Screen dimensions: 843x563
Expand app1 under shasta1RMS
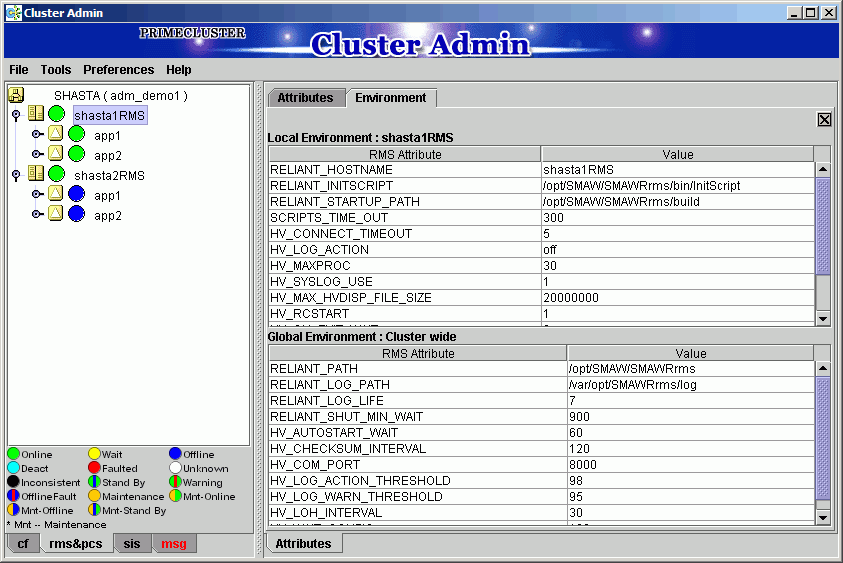(37, 134)
